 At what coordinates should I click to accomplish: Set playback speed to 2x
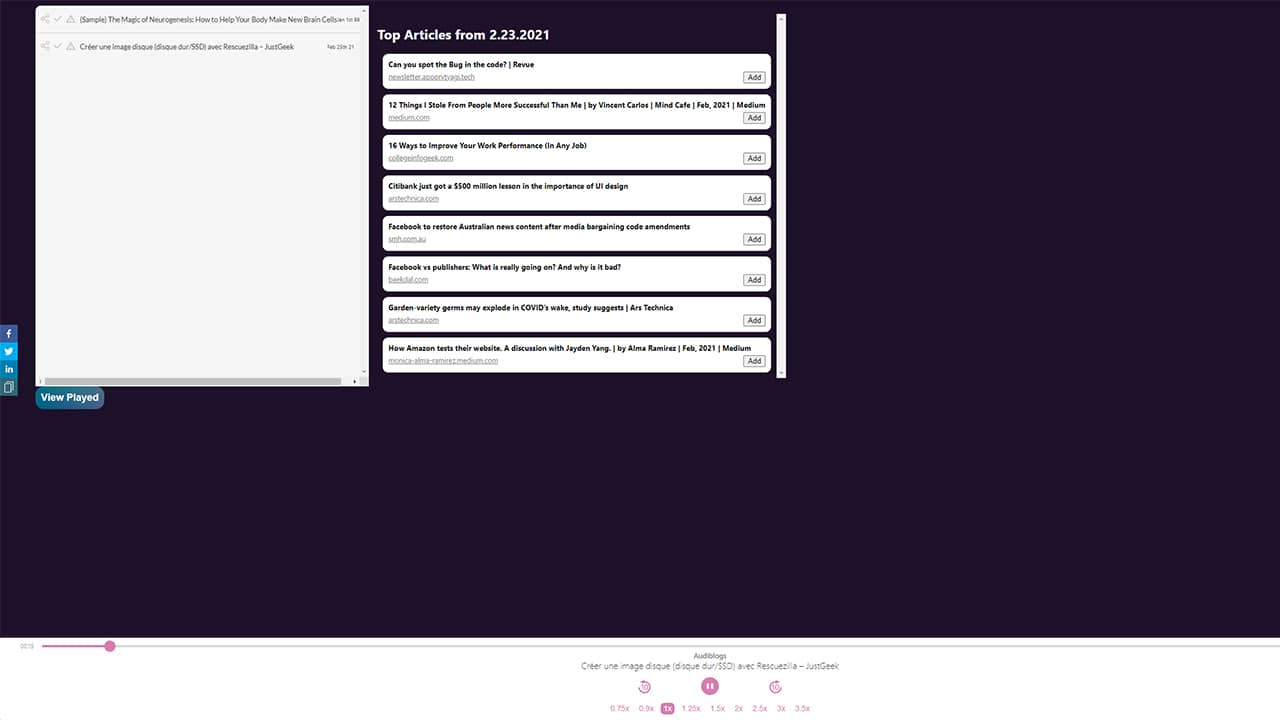click(739, 708)
